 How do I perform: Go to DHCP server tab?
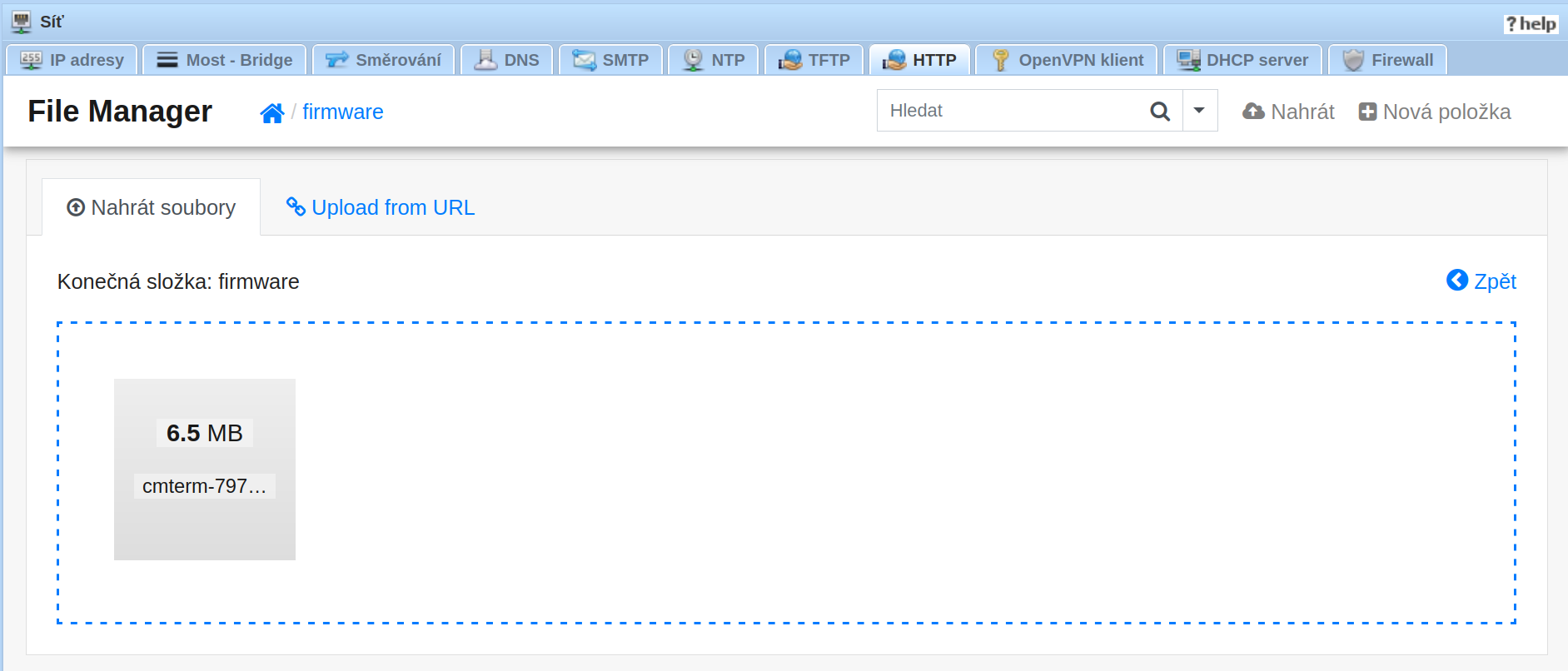(1242, 60)
